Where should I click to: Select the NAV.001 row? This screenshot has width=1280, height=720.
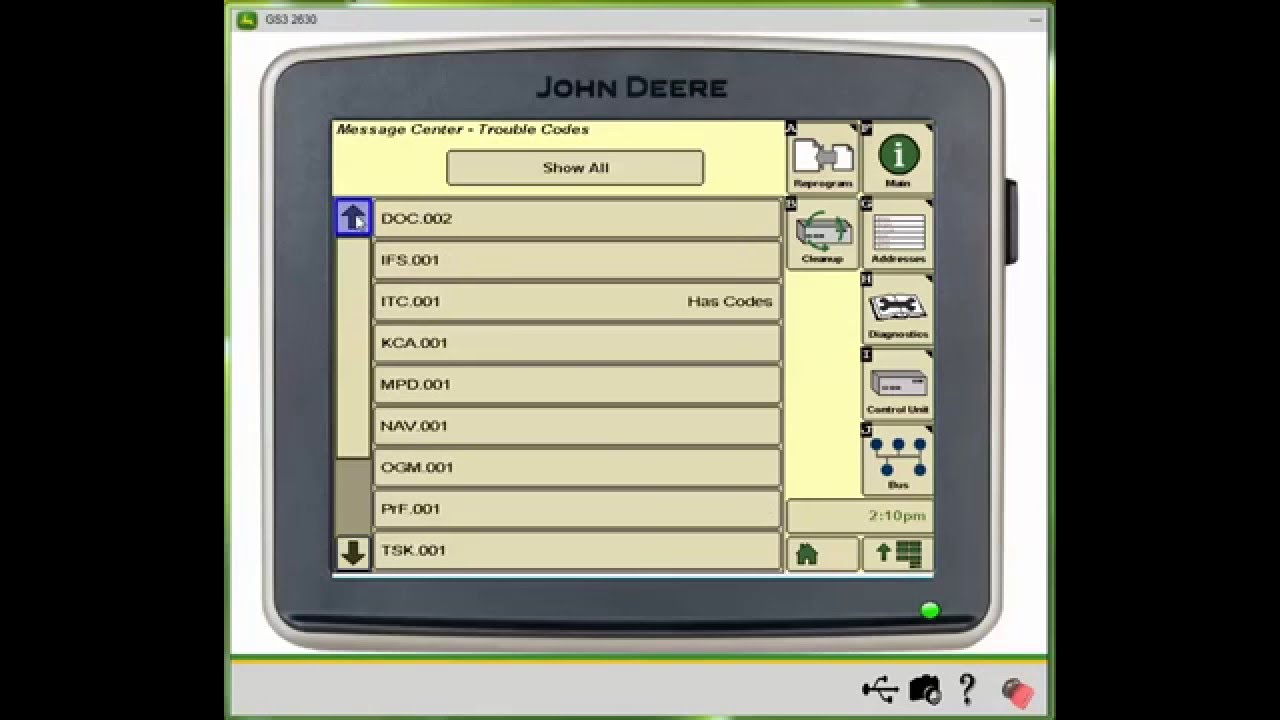pyautogui.click(x=577, y=426)
